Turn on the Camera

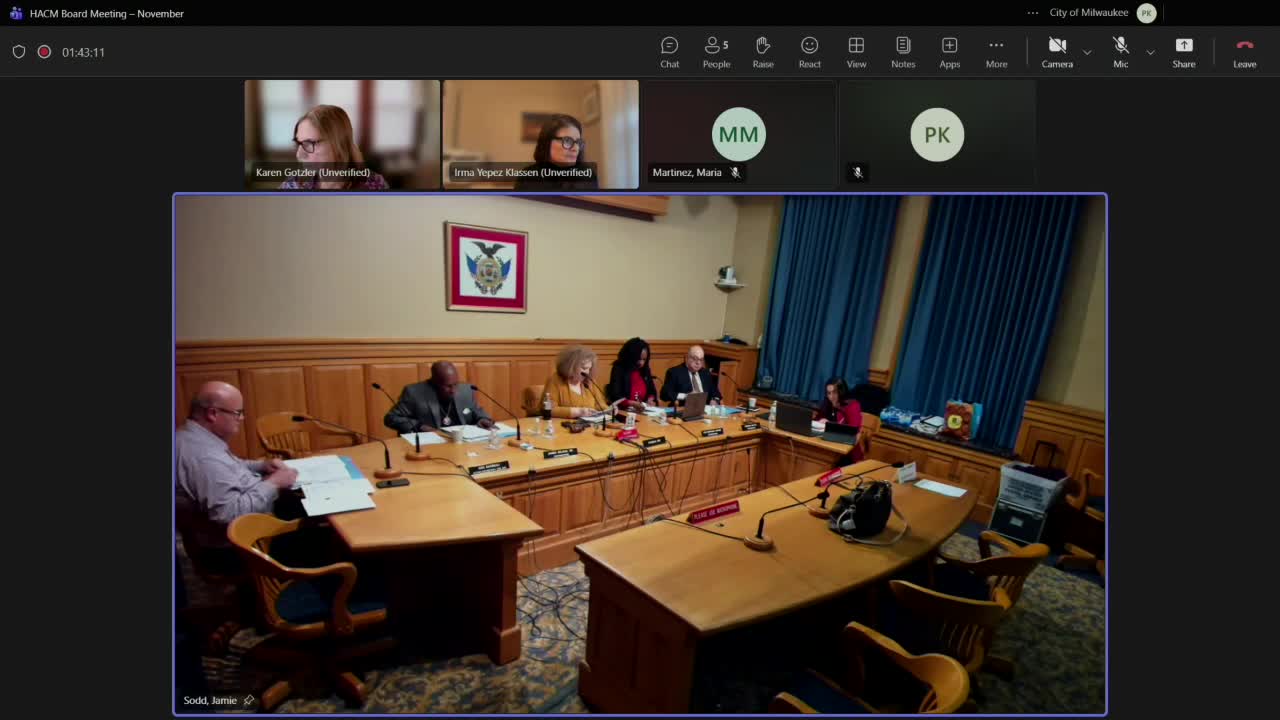pos(1056,52)
